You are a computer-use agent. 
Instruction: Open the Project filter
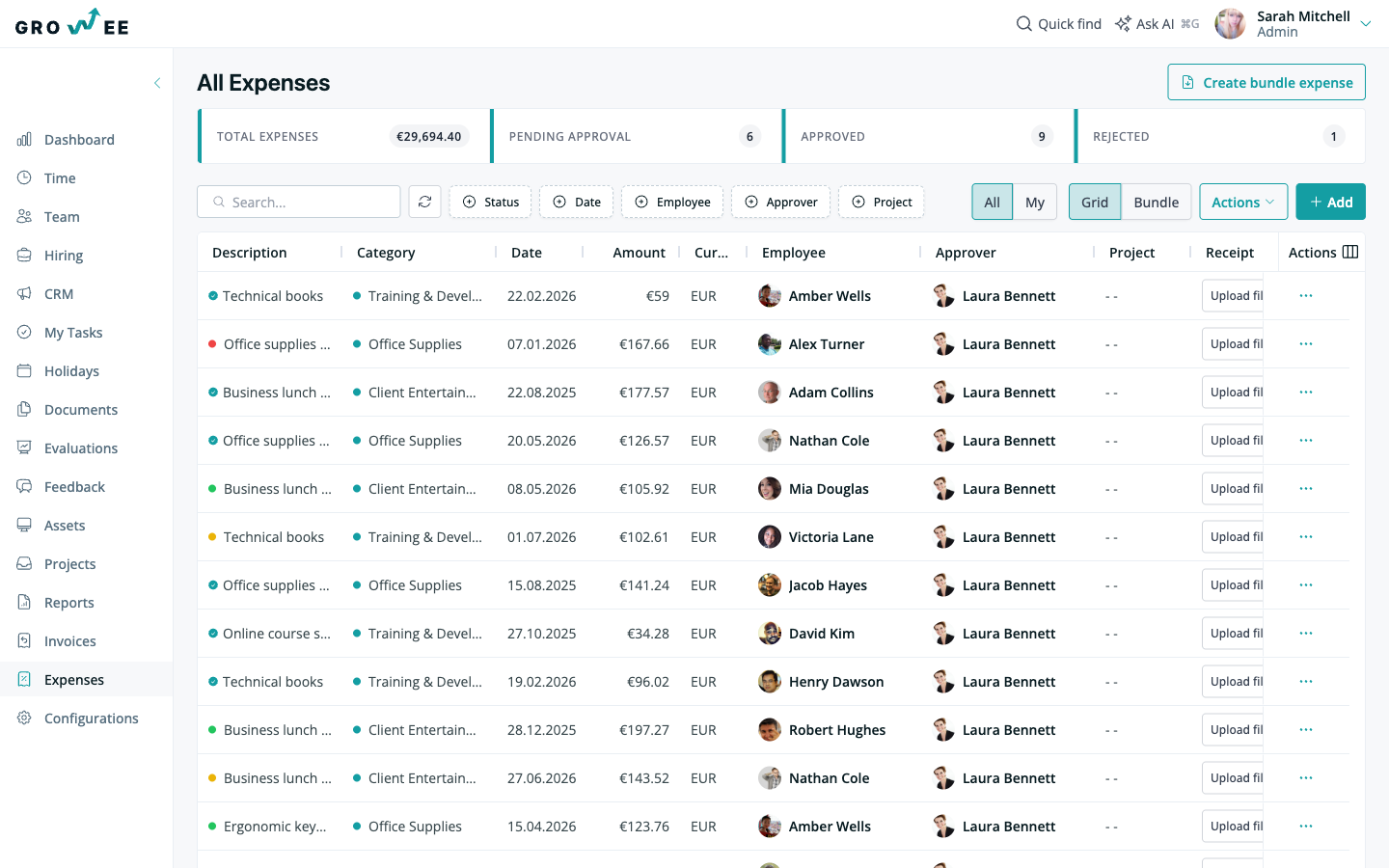point(882,202)
